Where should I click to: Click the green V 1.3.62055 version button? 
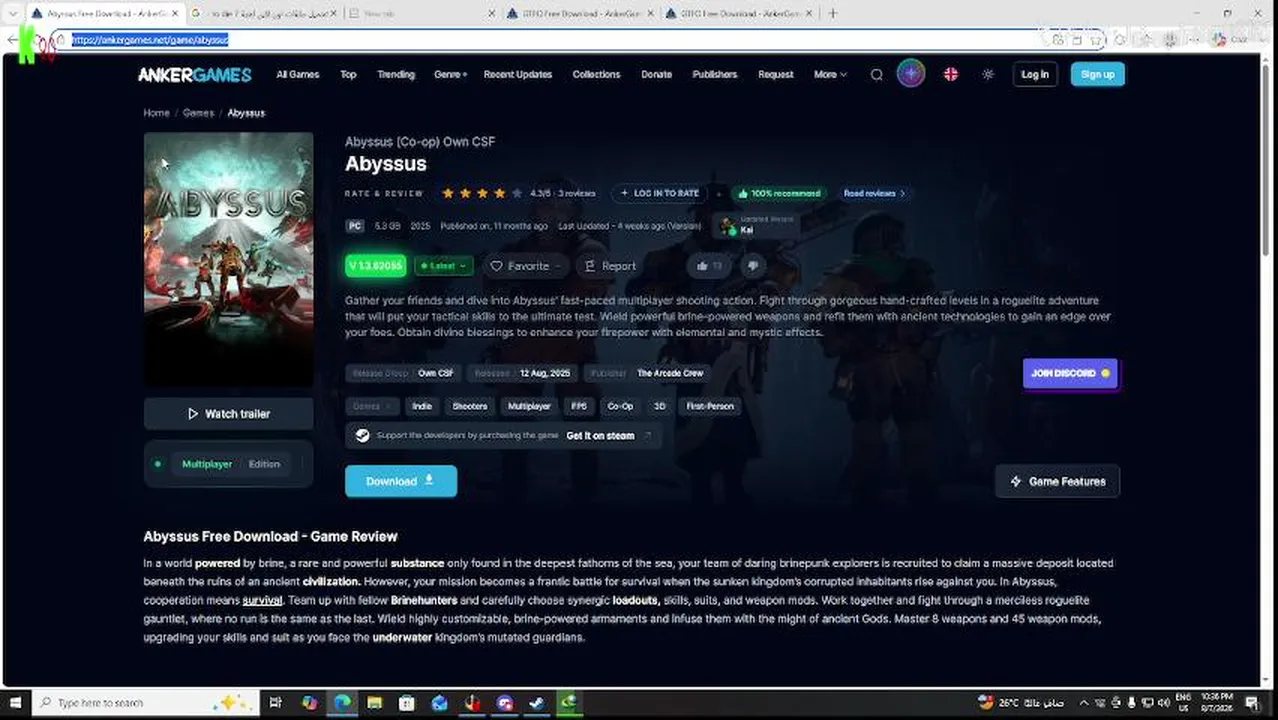tap(376, 266)
